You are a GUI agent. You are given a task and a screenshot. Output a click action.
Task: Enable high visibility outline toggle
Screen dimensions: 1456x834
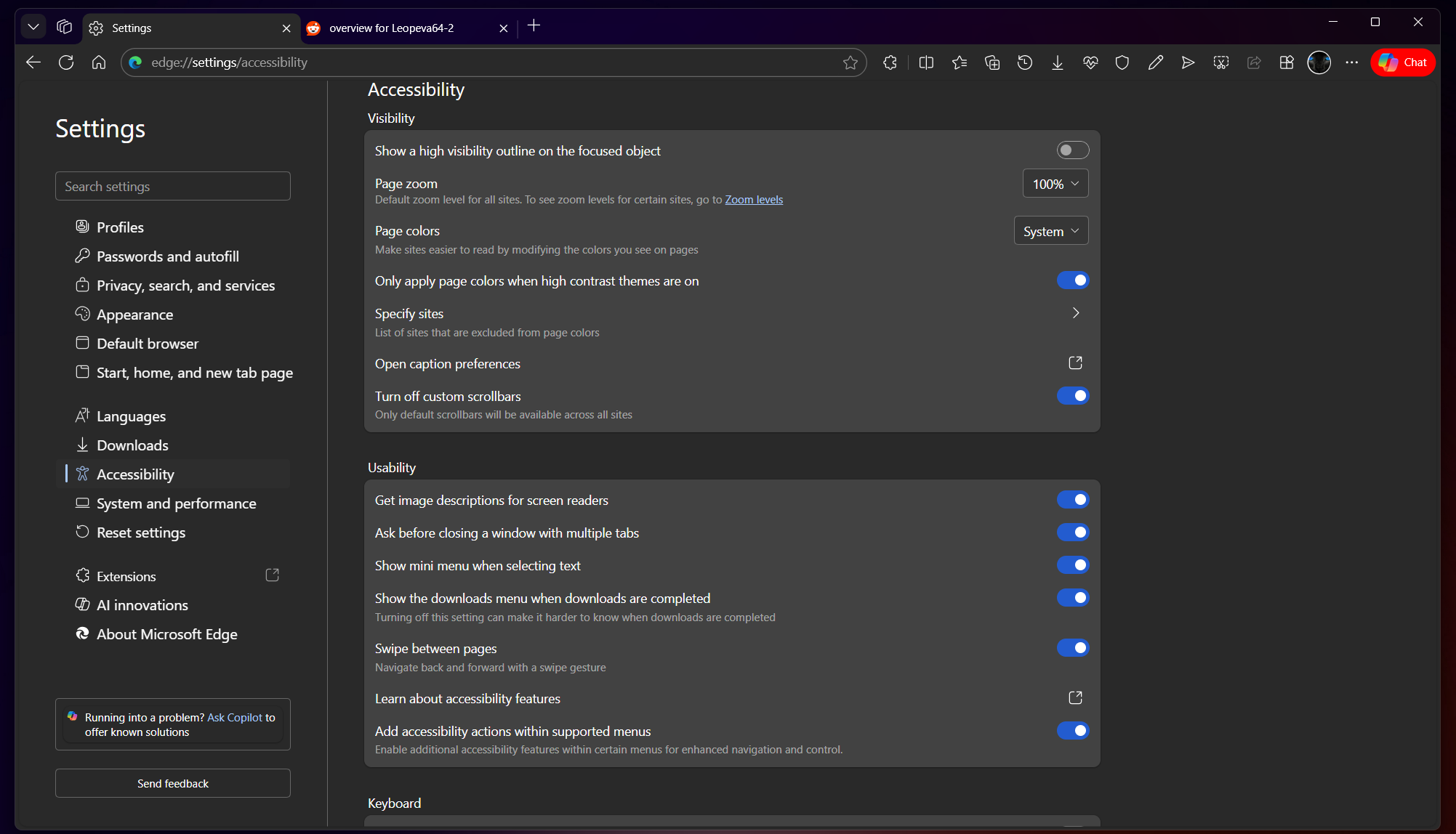click(1072, 150)
